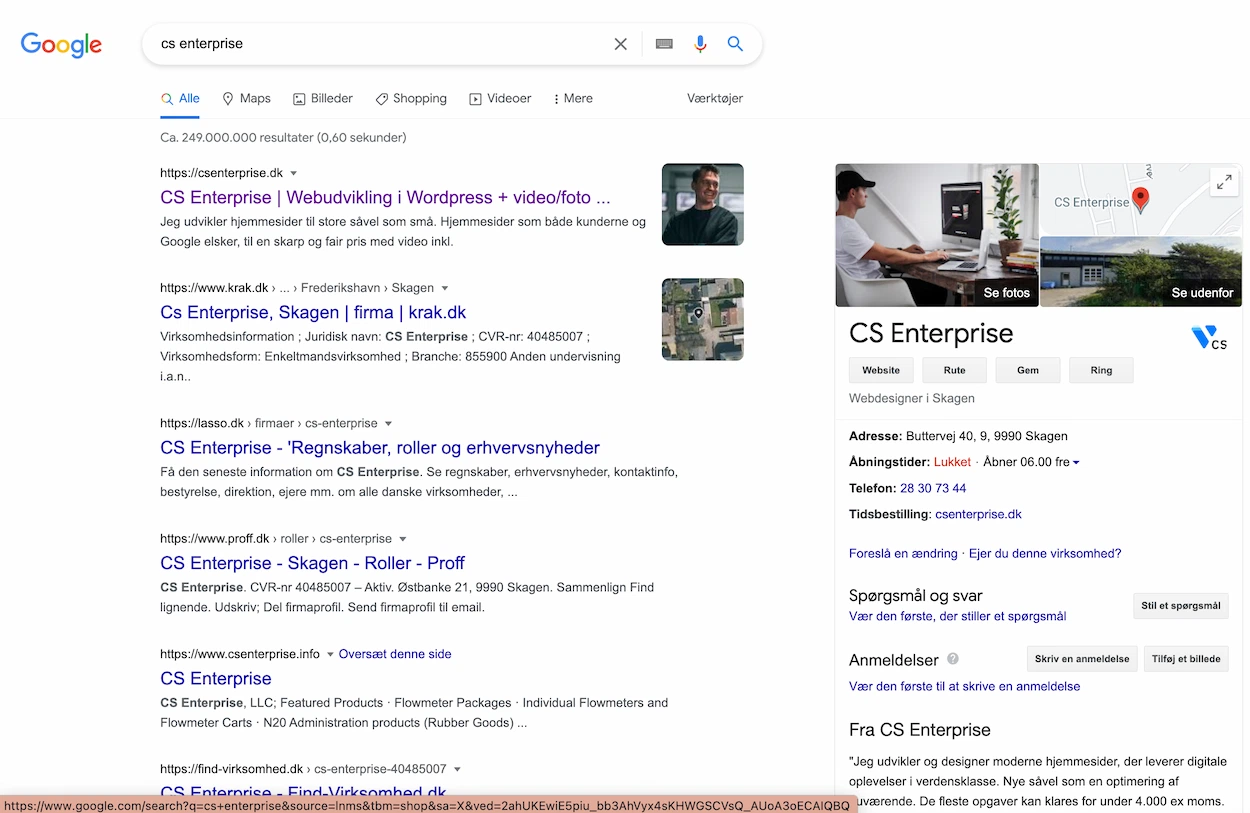Click Ejer du denne virksomhed? link
1250x813 pixels.
tap(1045, 553)
